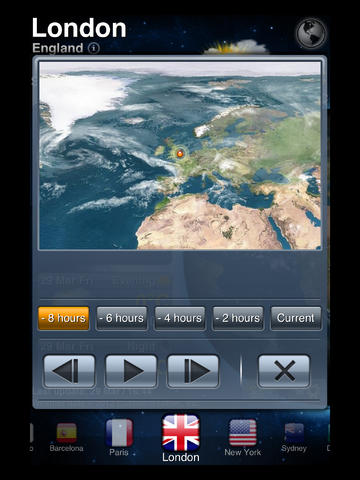The width and height of the screenshot is (360, 480).
Task: Switch to Paris city
Action: pyautogui.click(x=119, y=438)
